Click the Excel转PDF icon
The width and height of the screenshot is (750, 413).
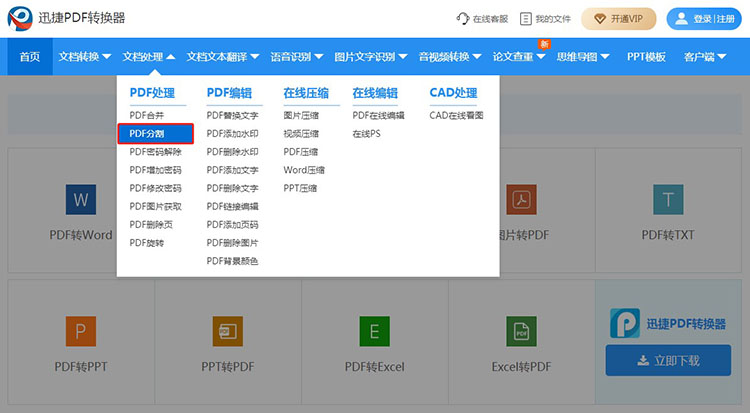point(521,331)
